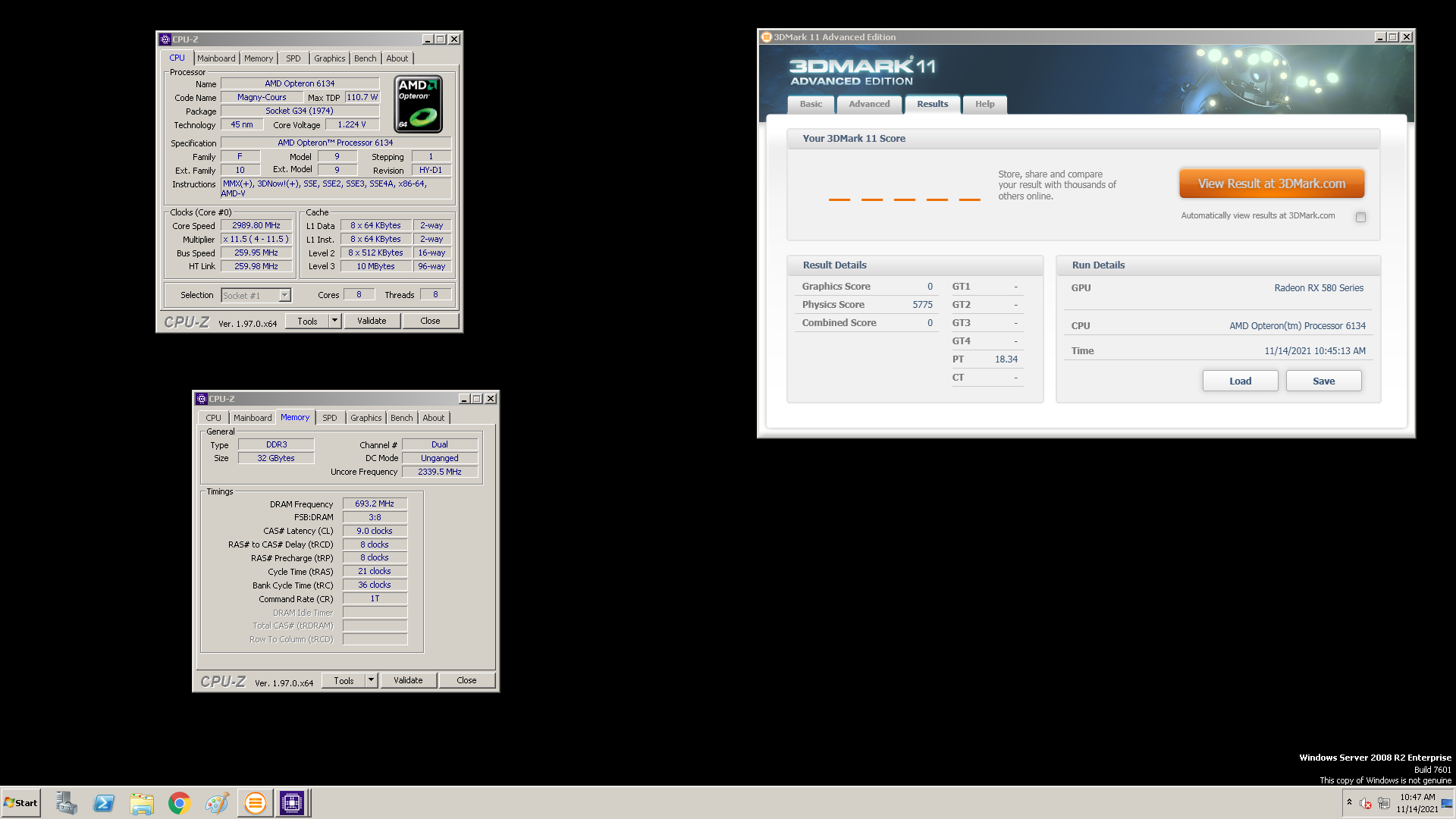Click the muted volume tray icon

(1366, 803)
